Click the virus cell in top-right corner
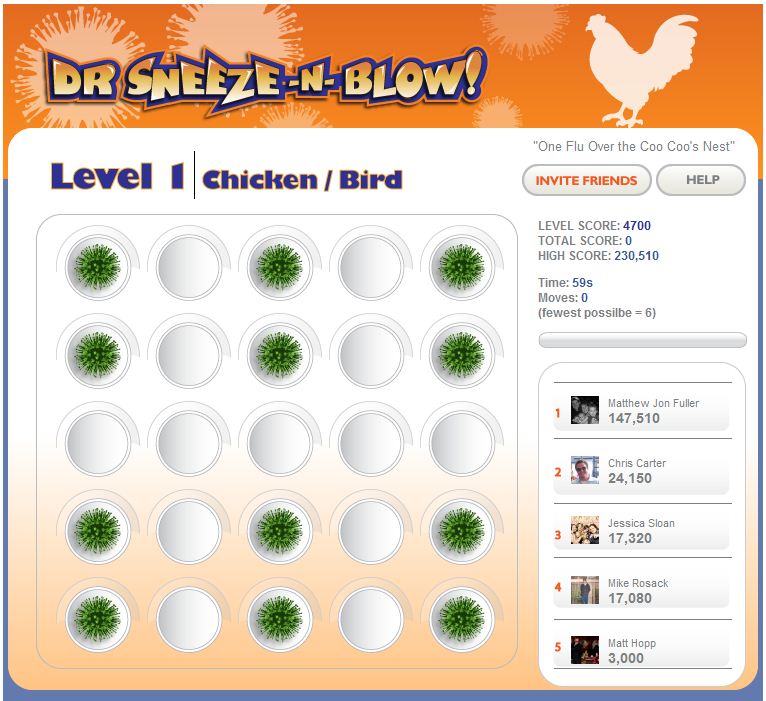This screenshot has height=701, width=766. pos(462,267)
